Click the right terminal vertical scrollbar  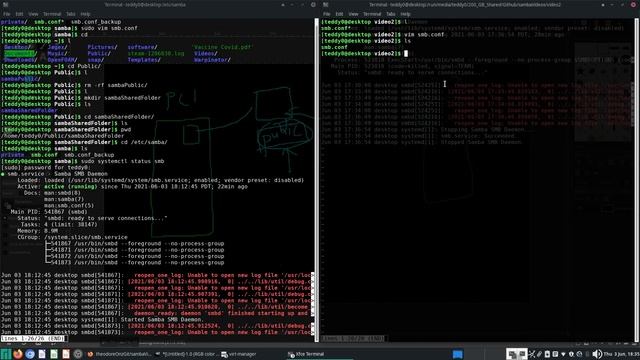[636, 180]
